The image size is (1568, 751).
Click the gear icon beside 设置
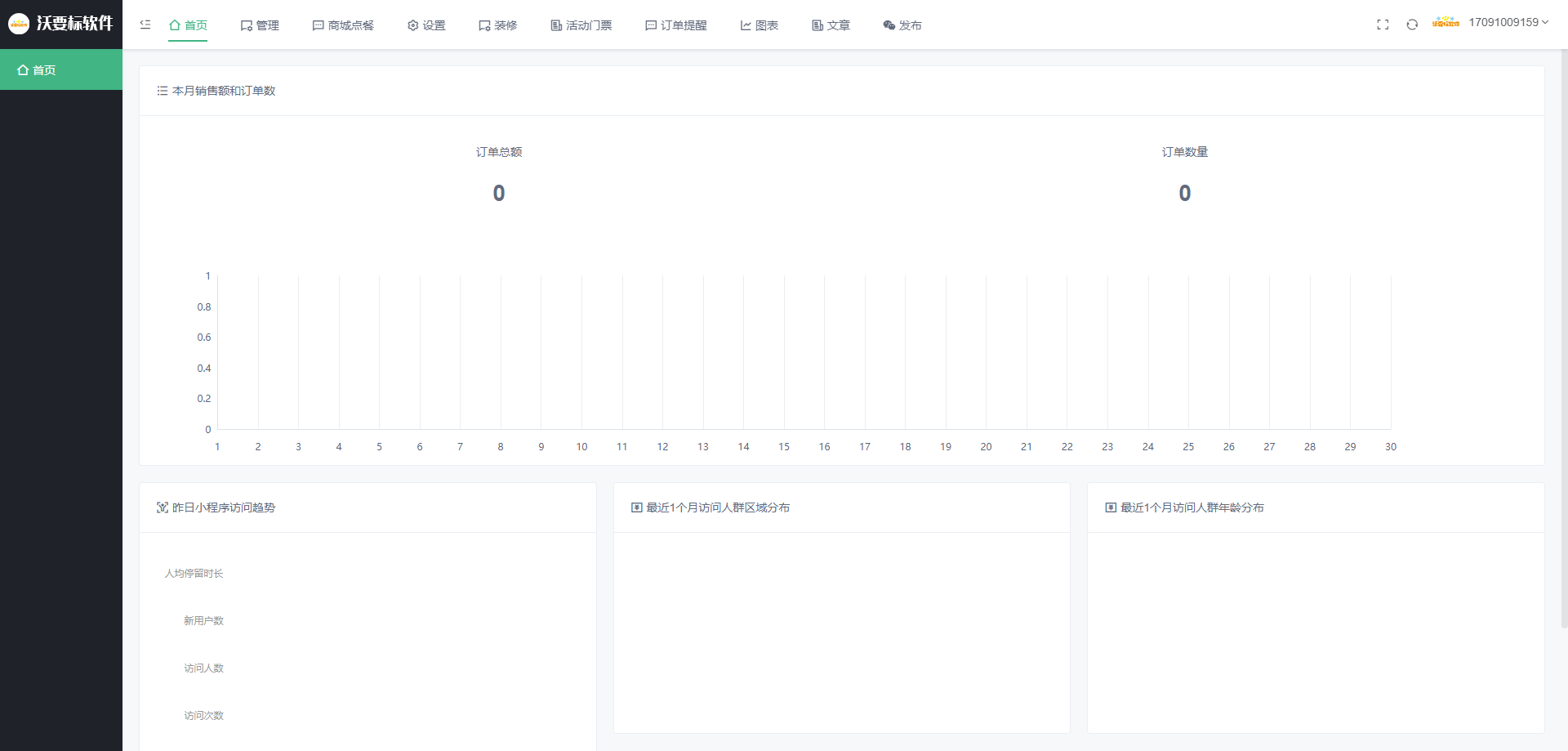(x=412, y=25)
